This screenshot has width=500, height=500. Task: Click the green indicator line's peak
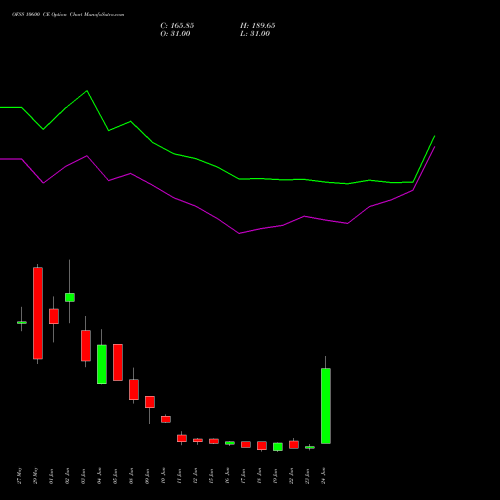[x=87, y=91]
